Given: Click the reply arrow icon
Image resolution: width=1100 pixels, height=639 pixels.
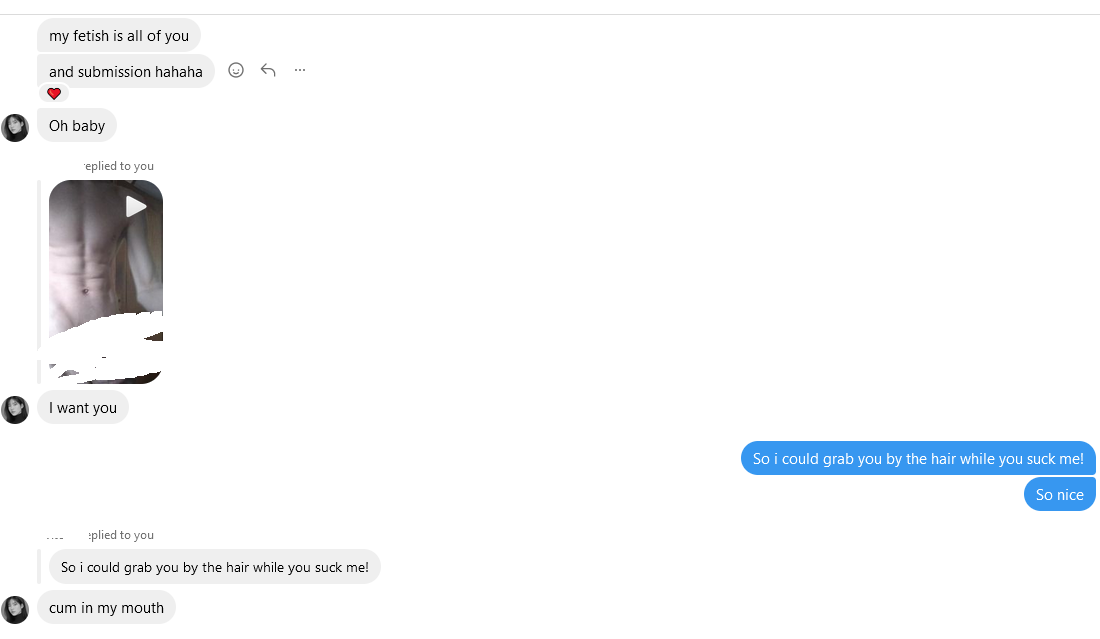Looking at the screenshot, I should point(268,70).
